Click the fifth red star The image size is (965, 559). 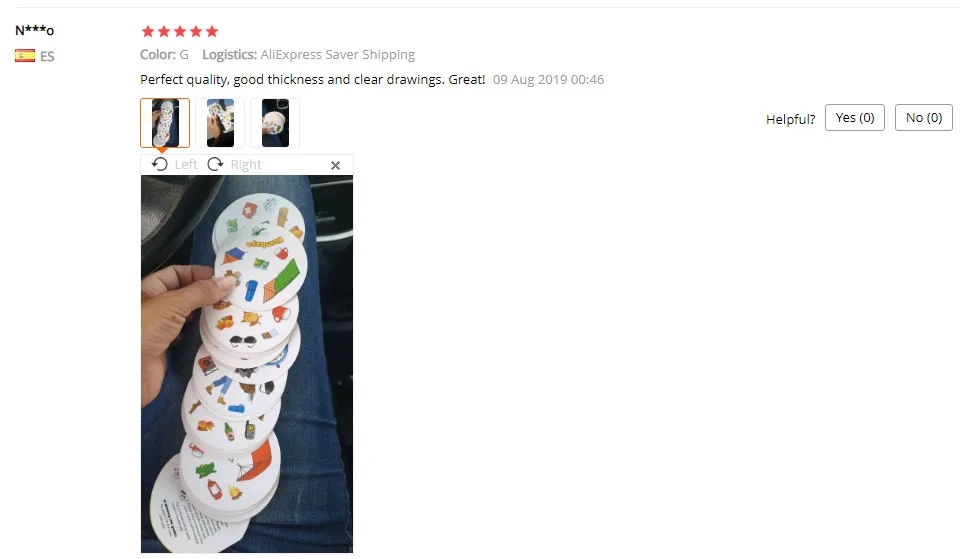(212, 31)
